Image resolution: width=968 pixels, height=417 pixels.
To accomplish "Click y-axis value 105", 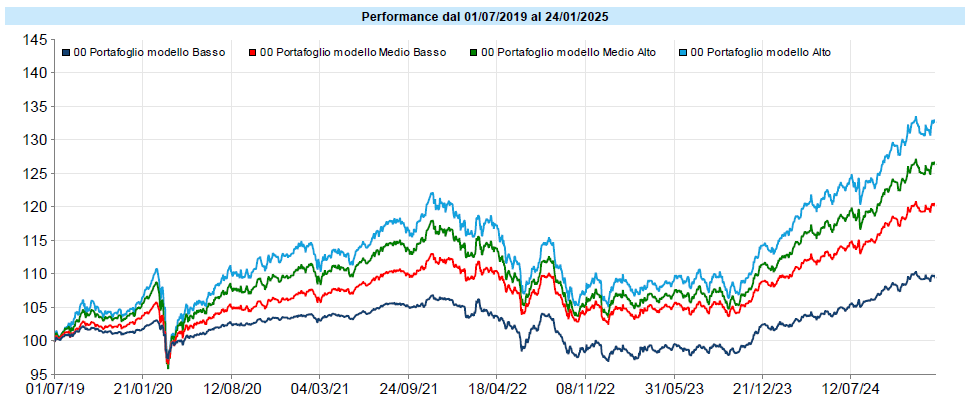I will [36, 307].
